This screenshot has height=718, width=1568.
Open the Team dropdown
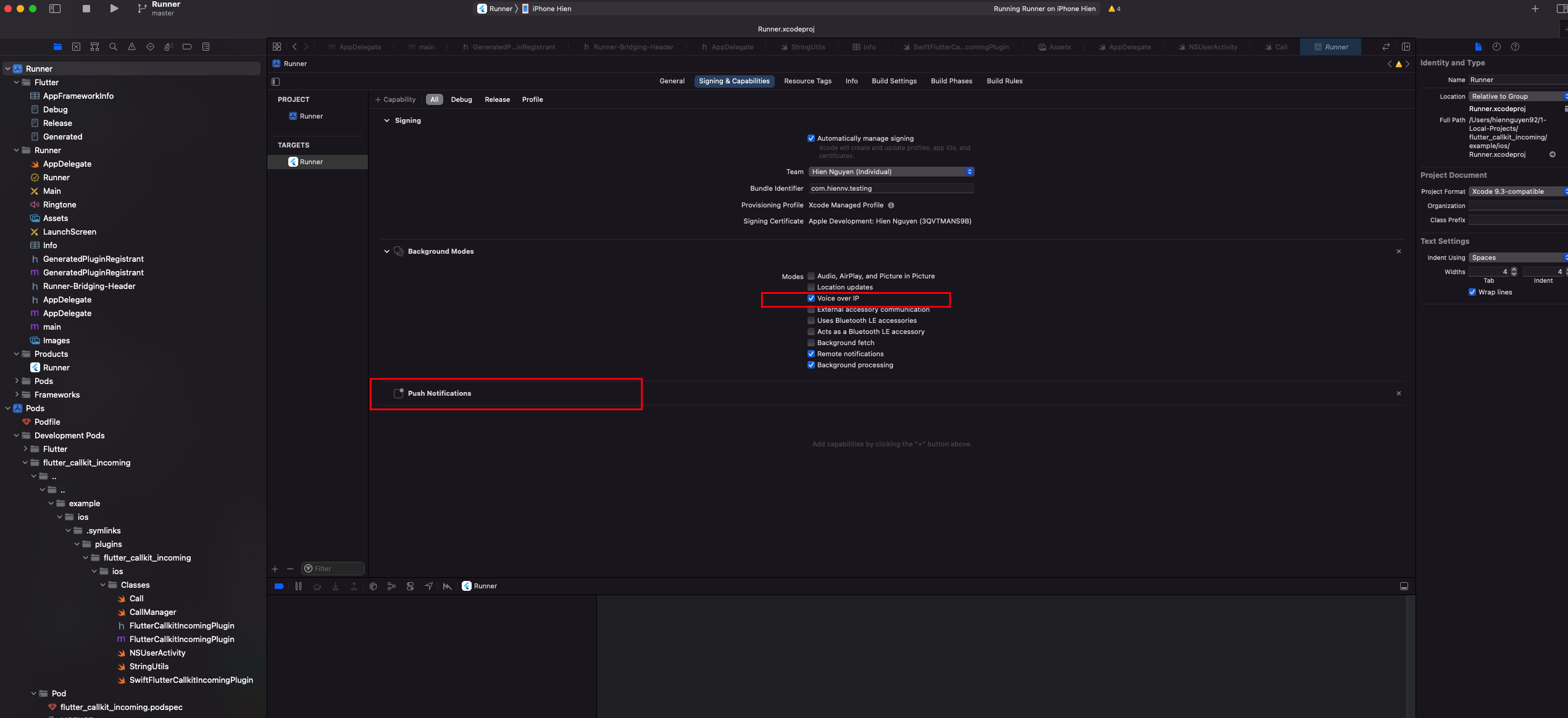(x=891, y=172)
